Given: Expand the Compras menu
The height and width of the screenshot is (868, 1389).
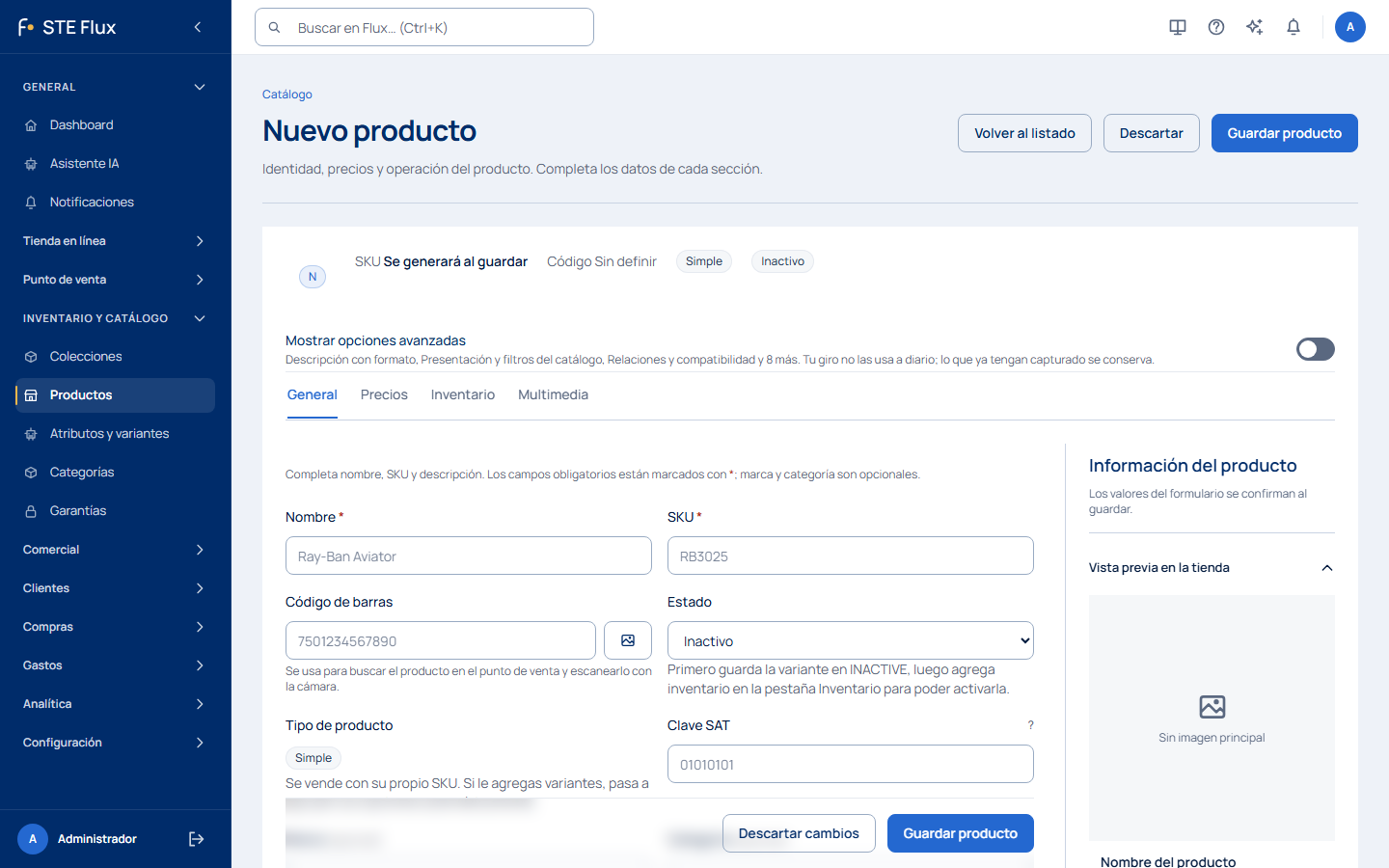Looking at the screenshot, I should click(x=116, y=627).
